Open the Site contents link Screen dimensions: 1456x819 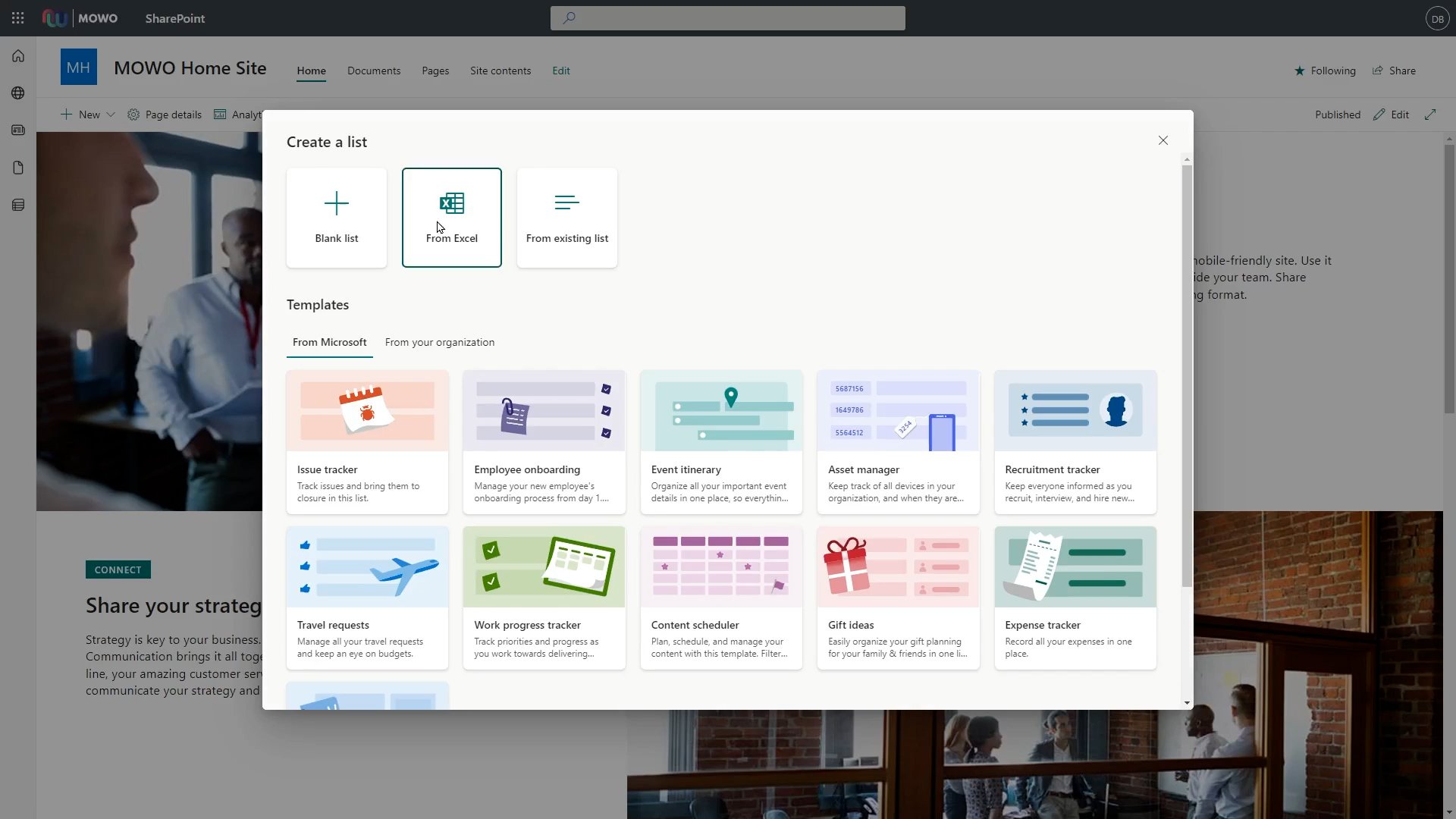pos(500,71)
